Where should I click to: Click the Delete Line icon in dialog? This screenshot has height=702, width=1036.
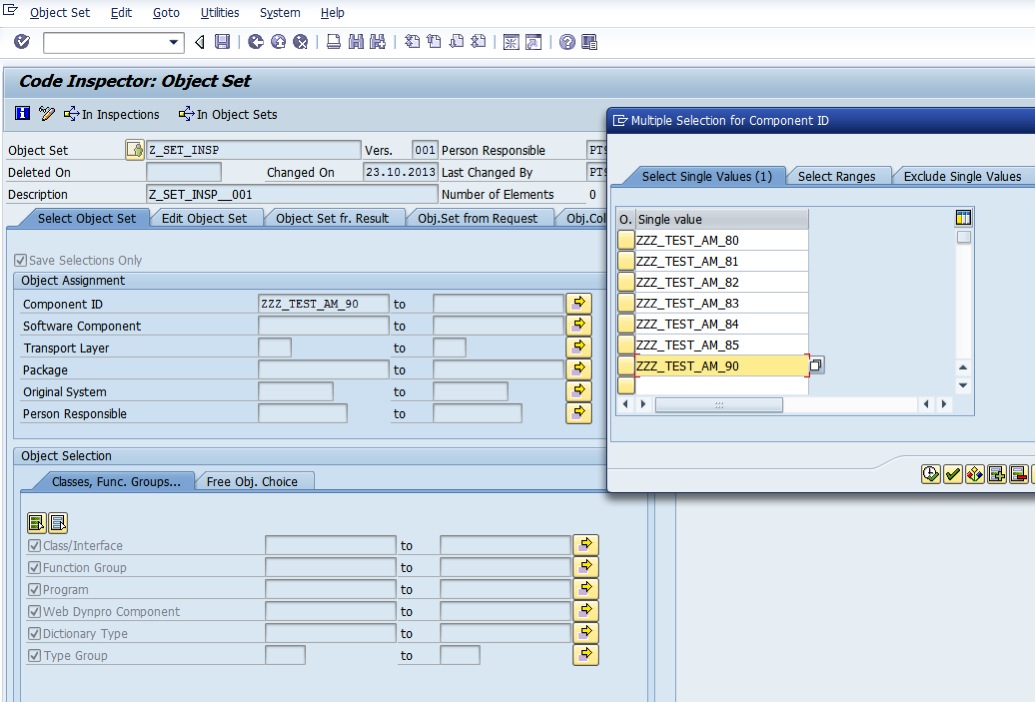point(1018,474)
